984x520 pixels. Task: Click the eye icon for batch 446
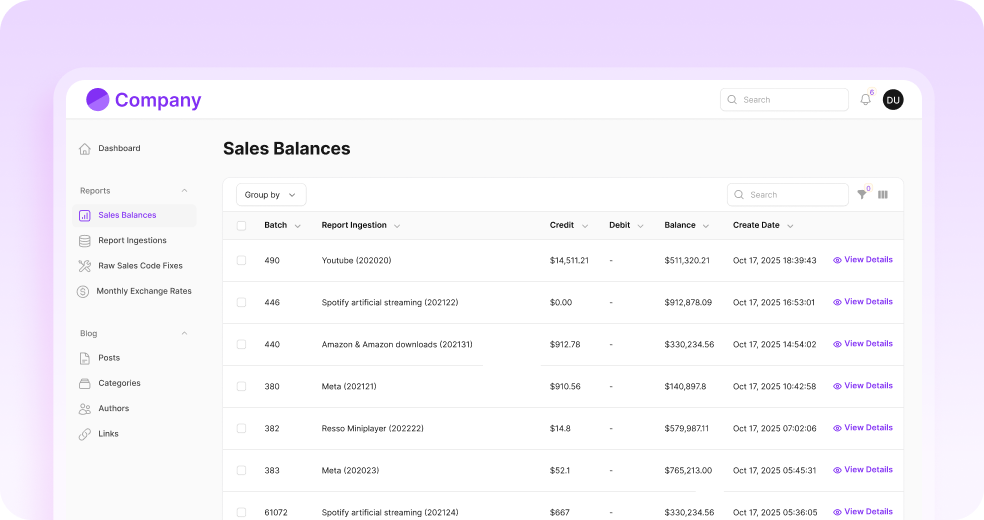click(837, 302)
